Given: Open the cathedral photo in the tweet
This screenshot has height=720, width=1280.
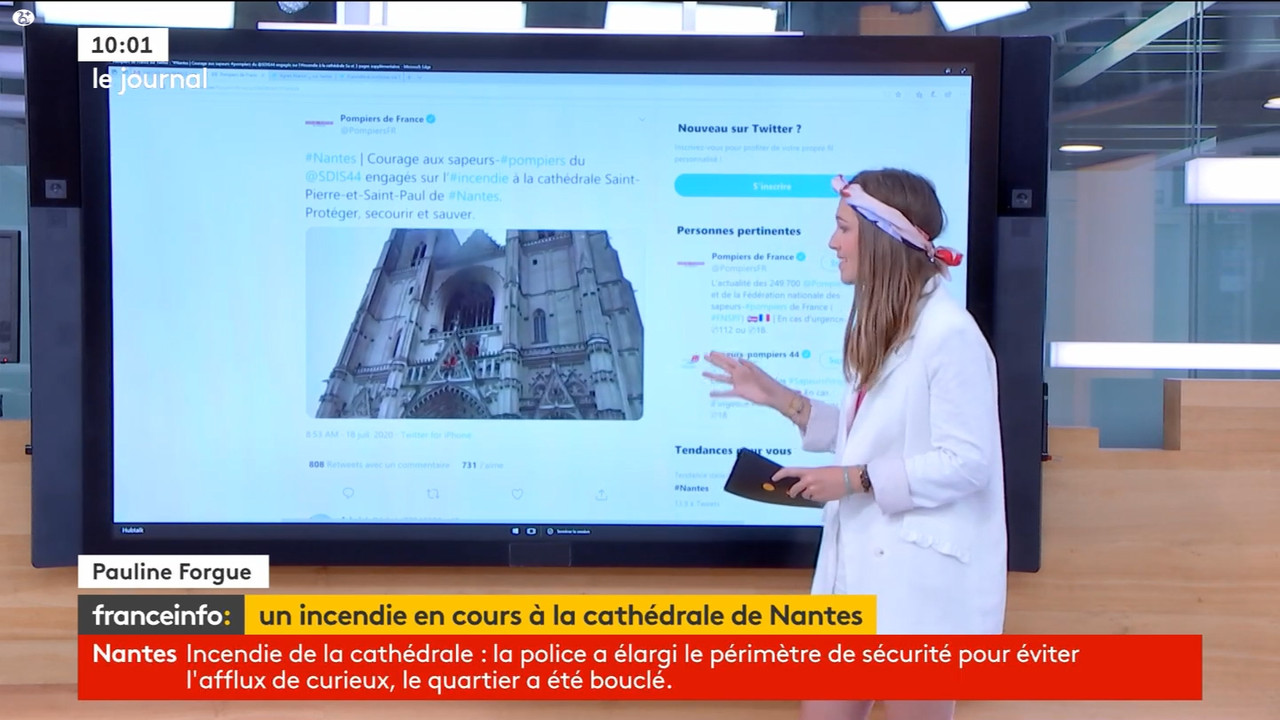Looking at the screenshot, I should [x=474, y=323].
